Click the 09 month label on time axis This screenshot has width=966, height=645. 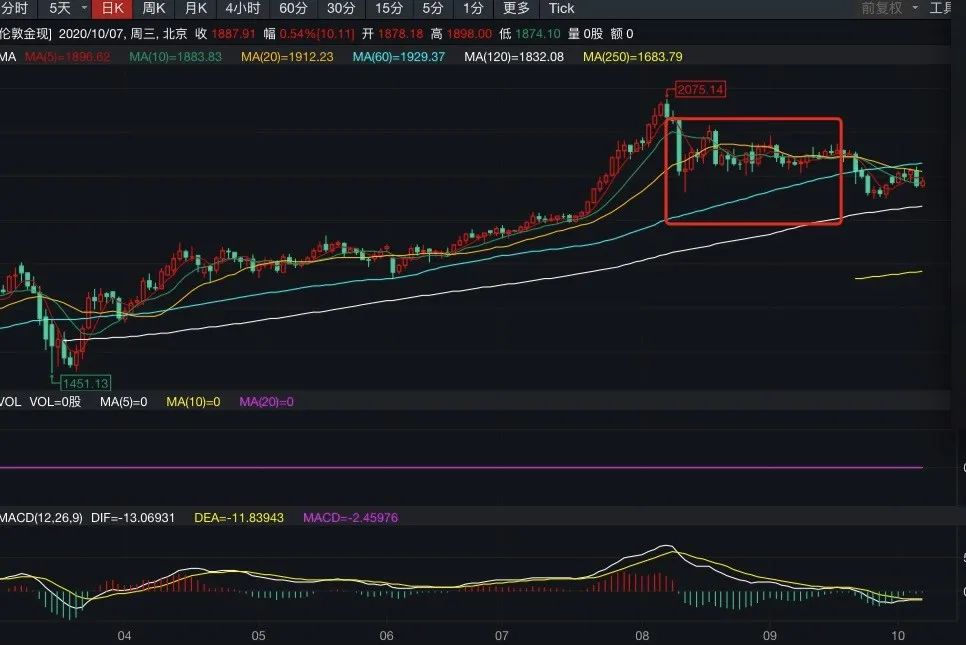[x=769, y=636]
